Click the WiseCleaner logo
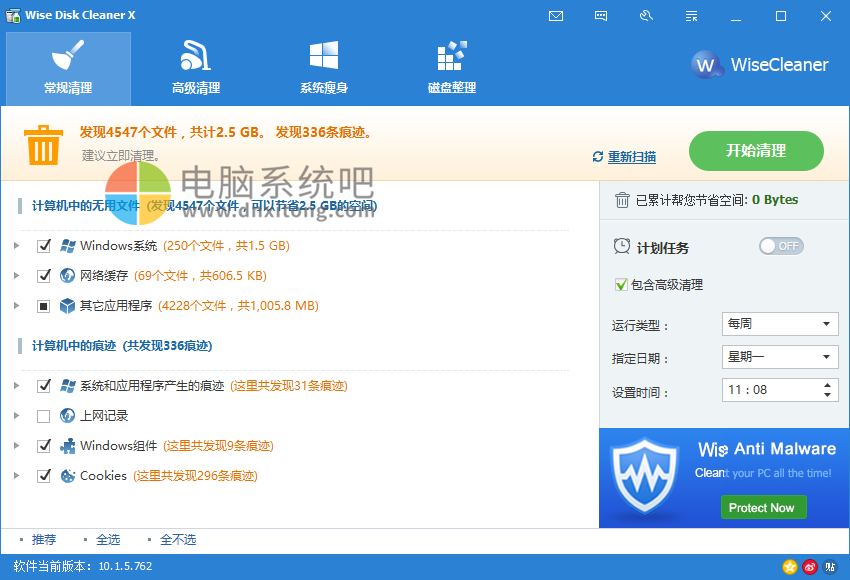 [760, 65]
